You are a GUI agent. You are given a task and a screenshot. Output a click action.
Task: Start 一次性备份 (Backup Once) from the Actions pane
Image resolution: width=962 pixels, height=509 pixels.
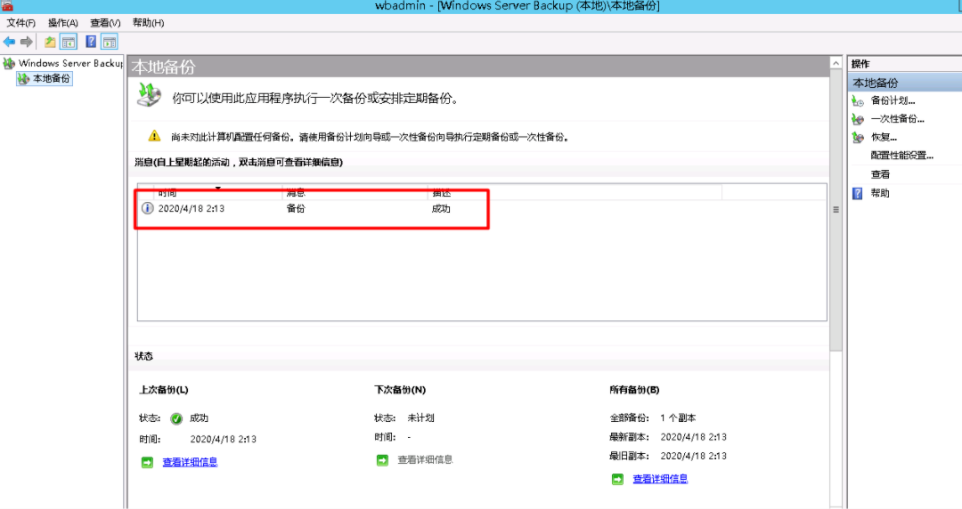pyautogui.click(x=896, y=118)
